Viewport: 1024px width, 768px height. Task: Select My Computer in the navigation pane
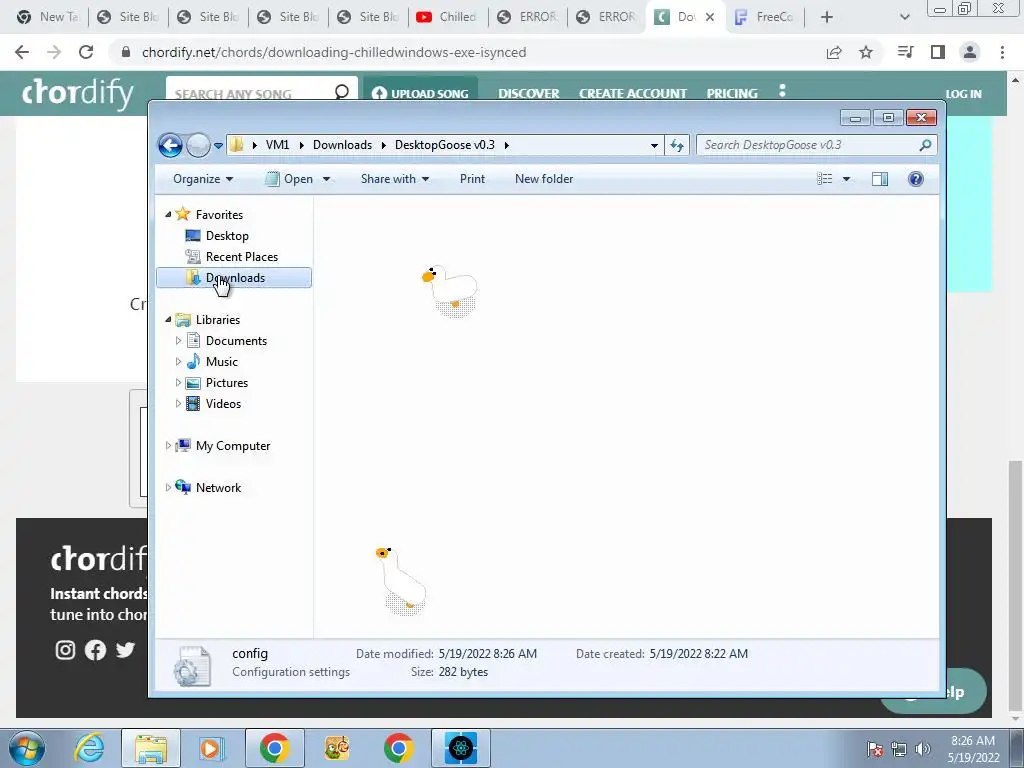pyautogui.click(x=232, y=445)
